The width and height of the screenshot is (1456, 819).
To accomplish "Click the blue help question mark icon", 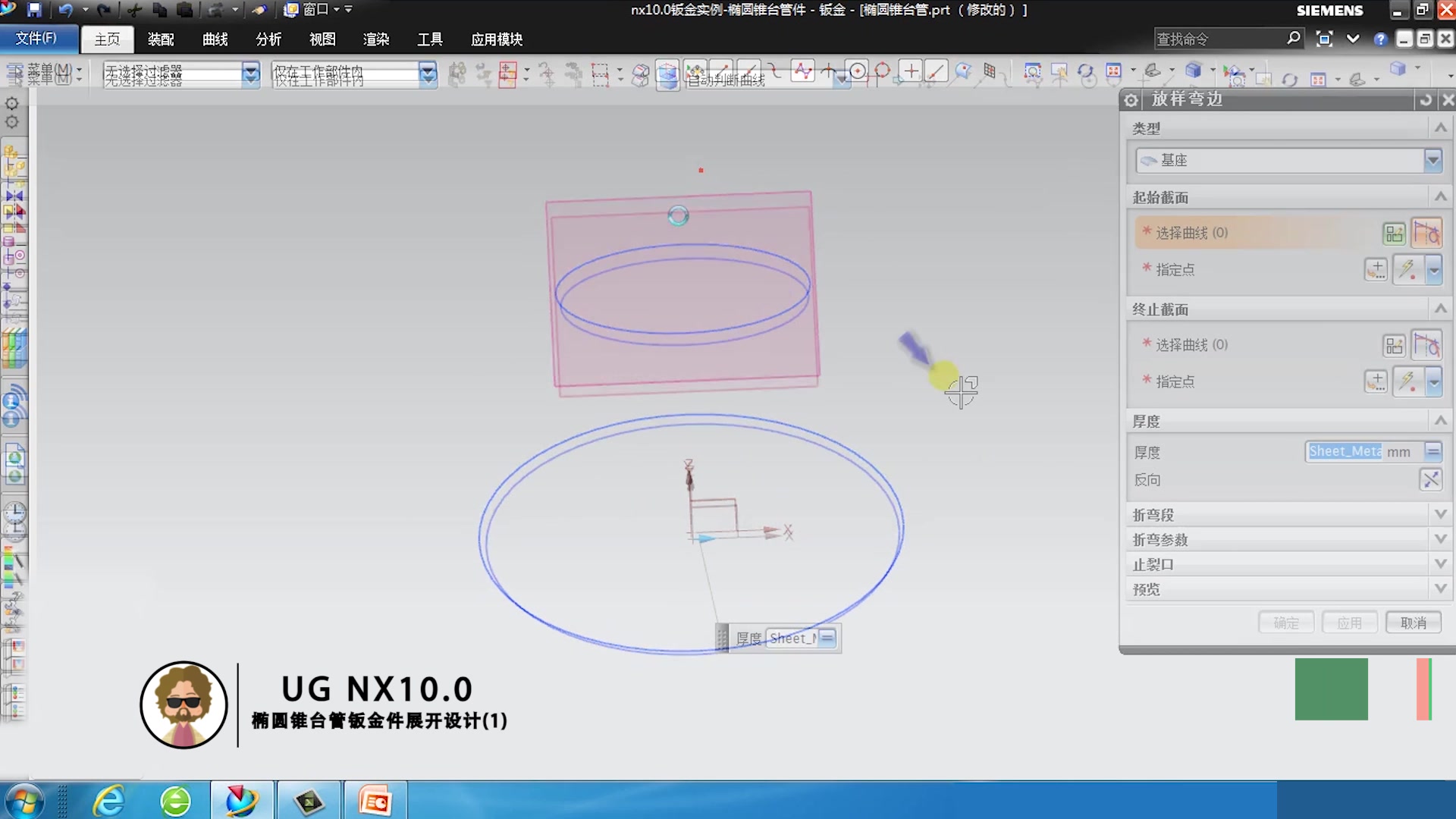I will tap(1380, 39).
